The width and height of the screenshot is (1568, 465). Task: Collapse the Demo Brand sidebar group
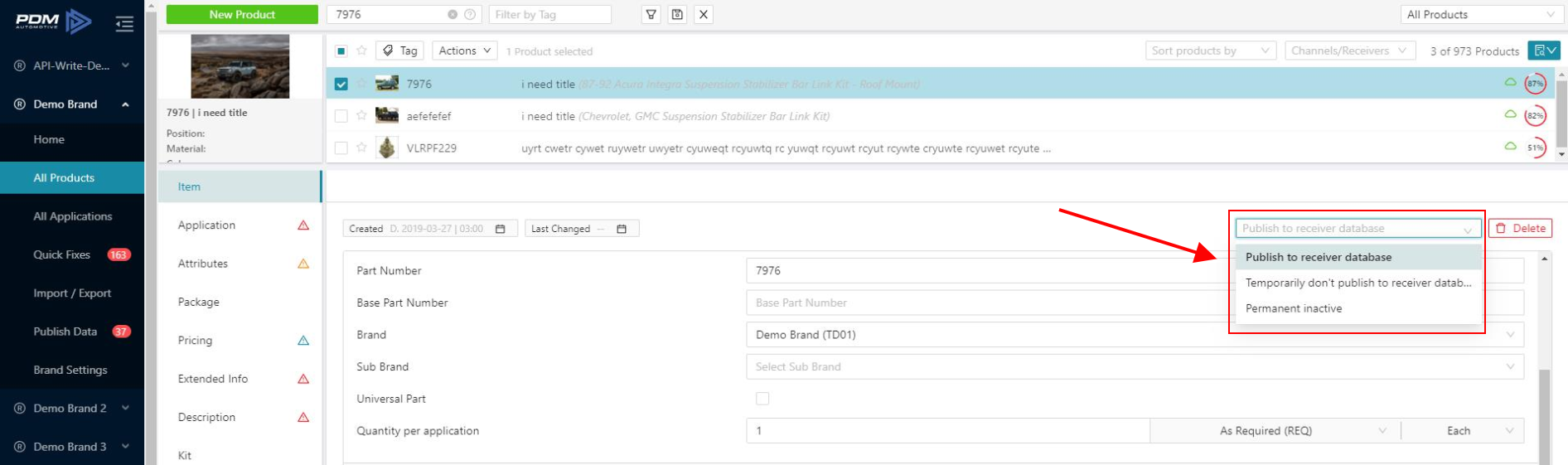click(71, 104)
